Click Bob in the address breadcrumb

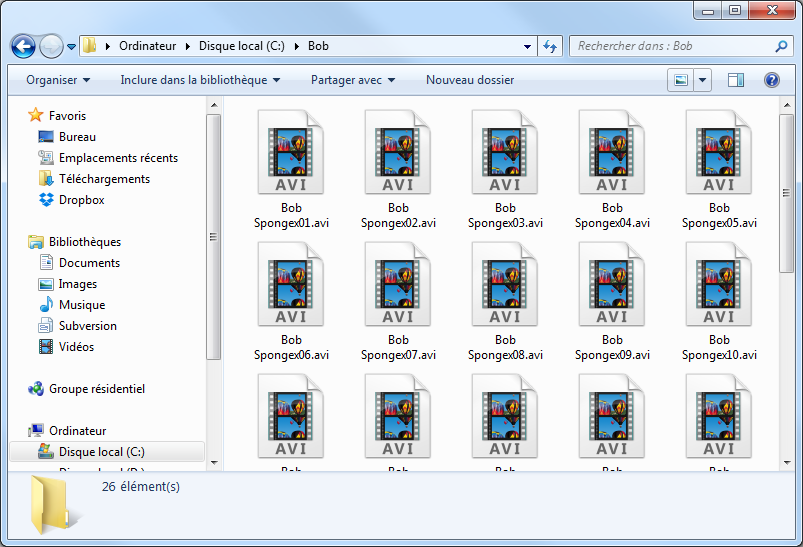coord(318,46)
